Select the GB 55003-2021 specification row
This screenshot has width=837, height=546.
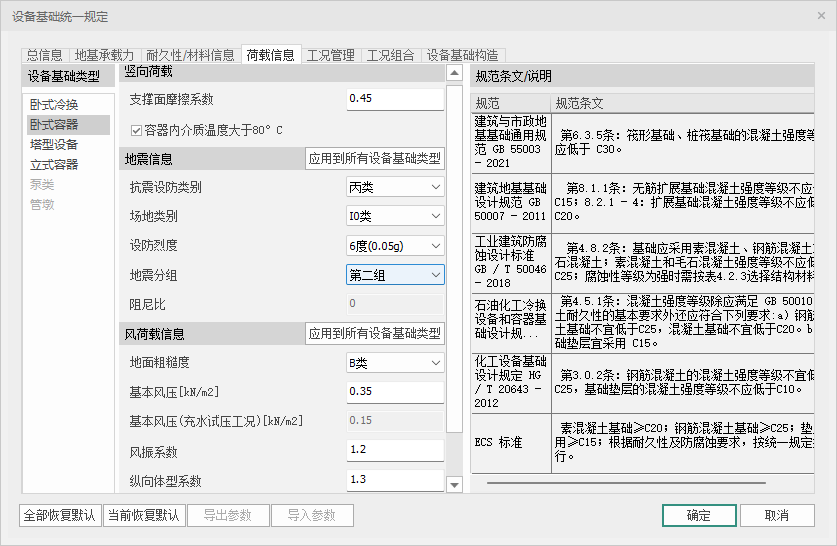(x=643, y=143)
